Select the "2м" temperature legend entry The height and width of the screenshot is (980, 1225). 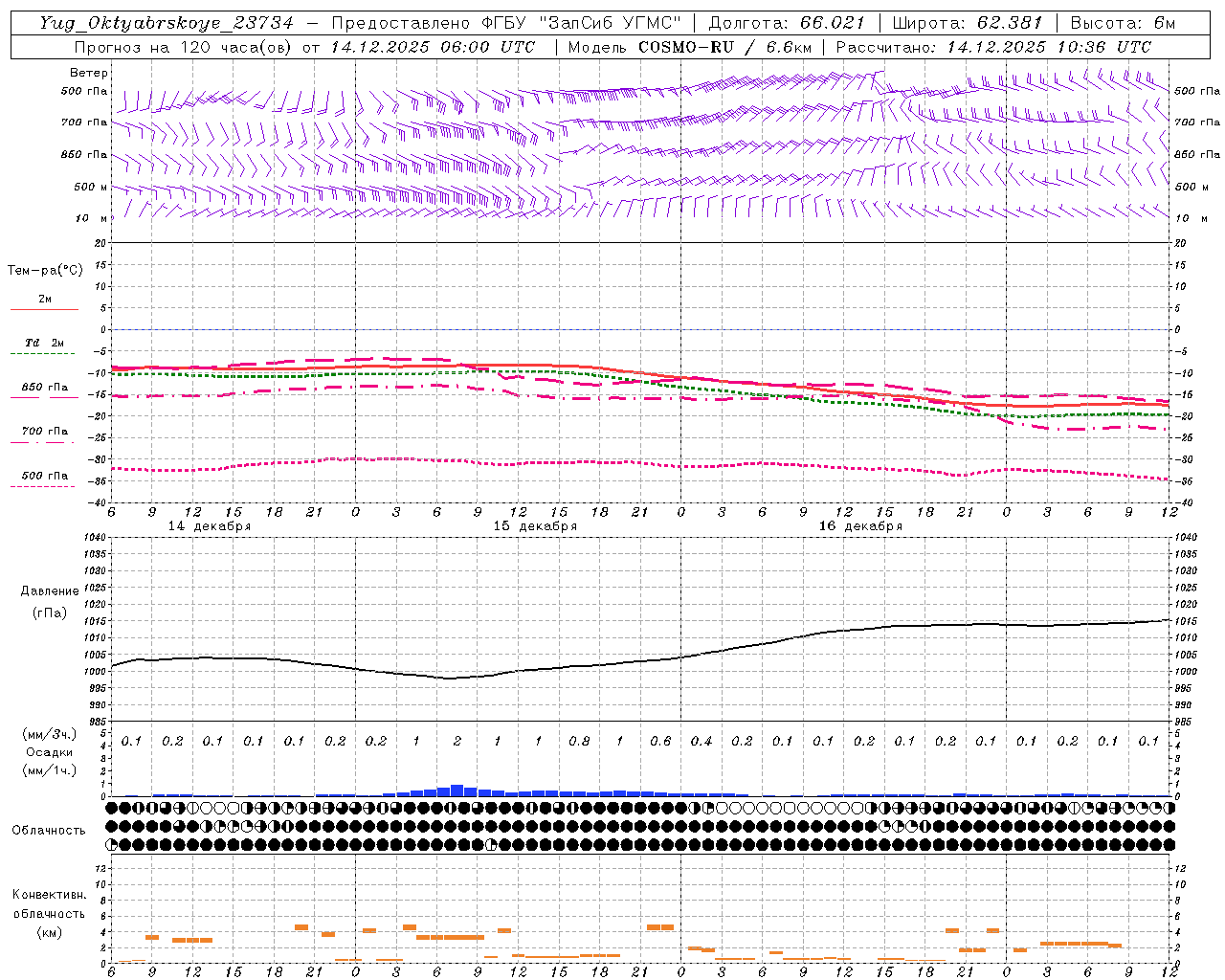45,300
